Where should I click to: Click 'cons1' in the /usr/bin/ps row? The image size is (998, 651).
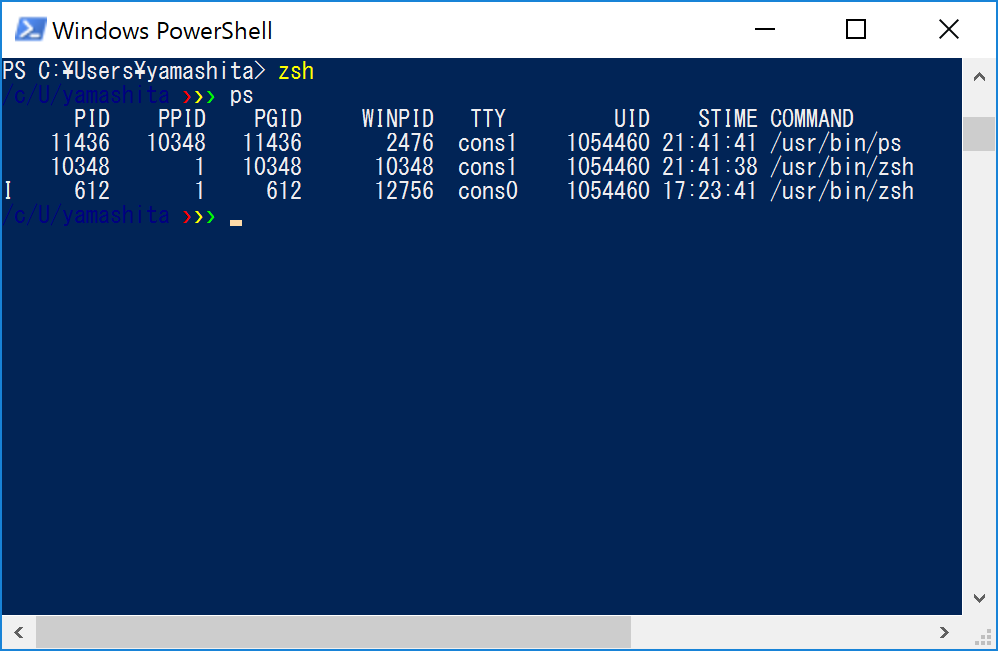coord(487,143)
